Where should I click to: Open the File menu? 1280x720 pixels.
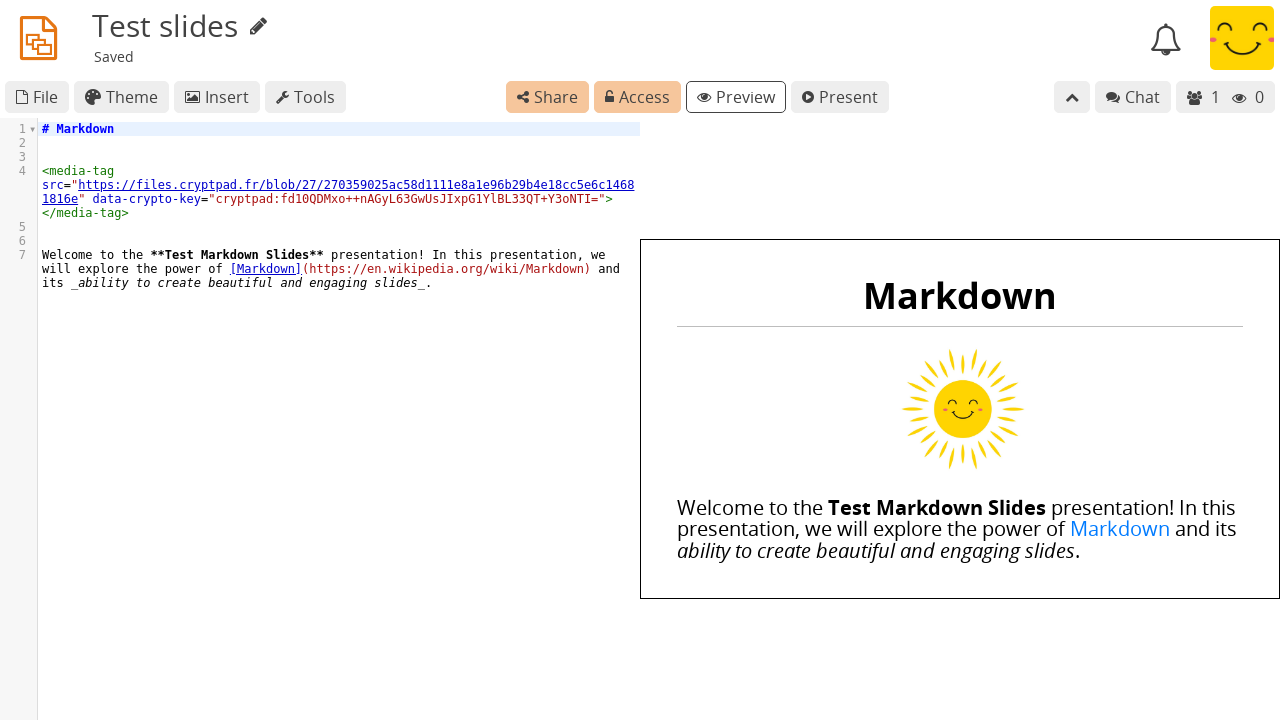tap(37, 97)
